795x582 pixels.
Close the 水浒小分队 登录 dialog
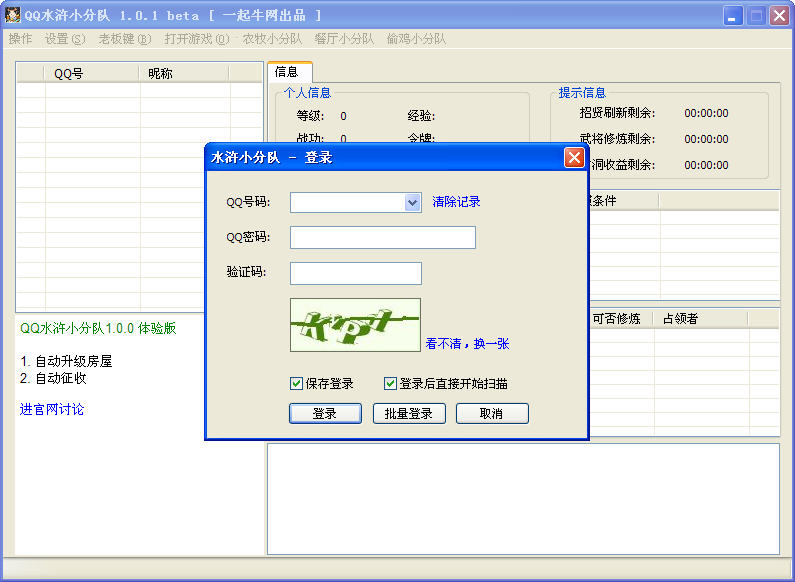[x=574, y=157]
